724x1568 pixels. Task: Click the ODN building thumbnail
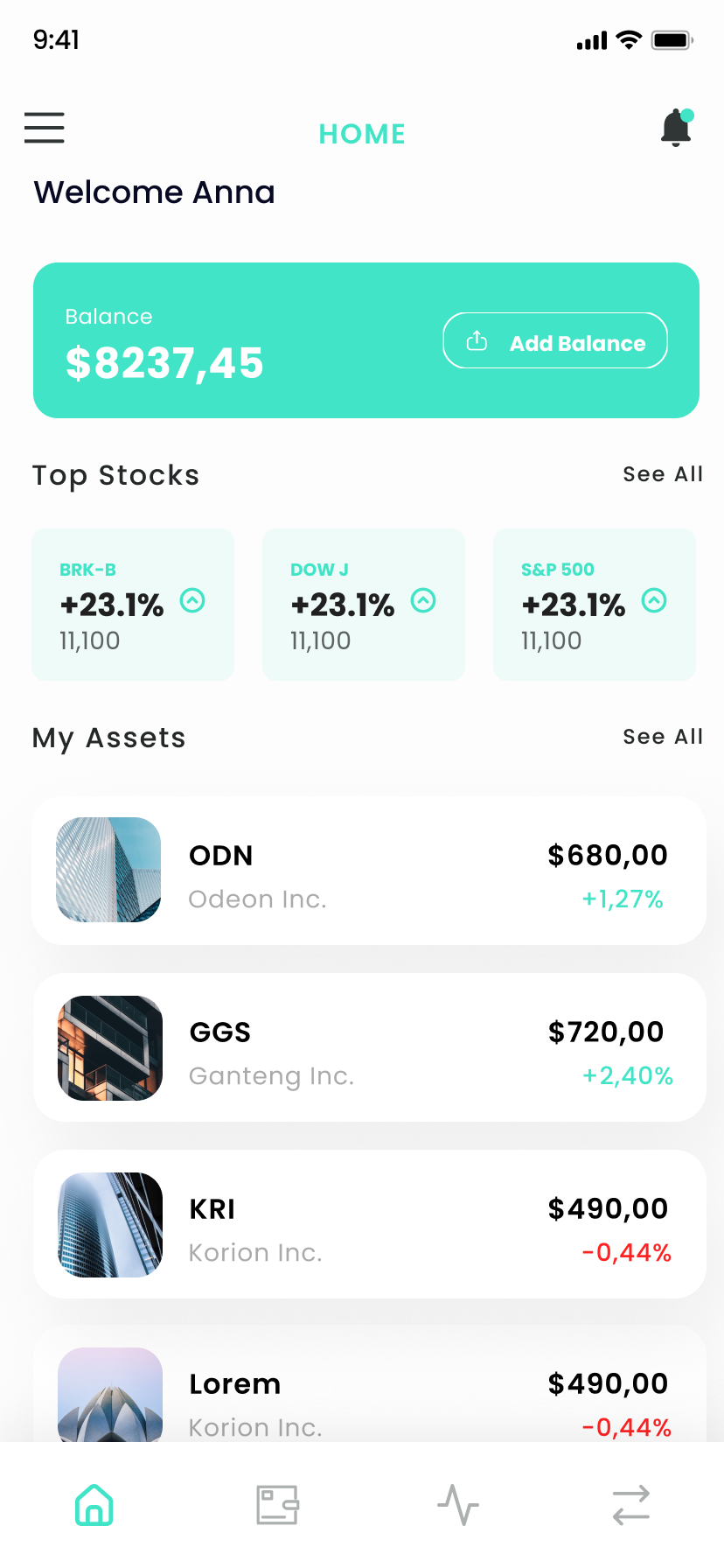(x=108, y=870)
